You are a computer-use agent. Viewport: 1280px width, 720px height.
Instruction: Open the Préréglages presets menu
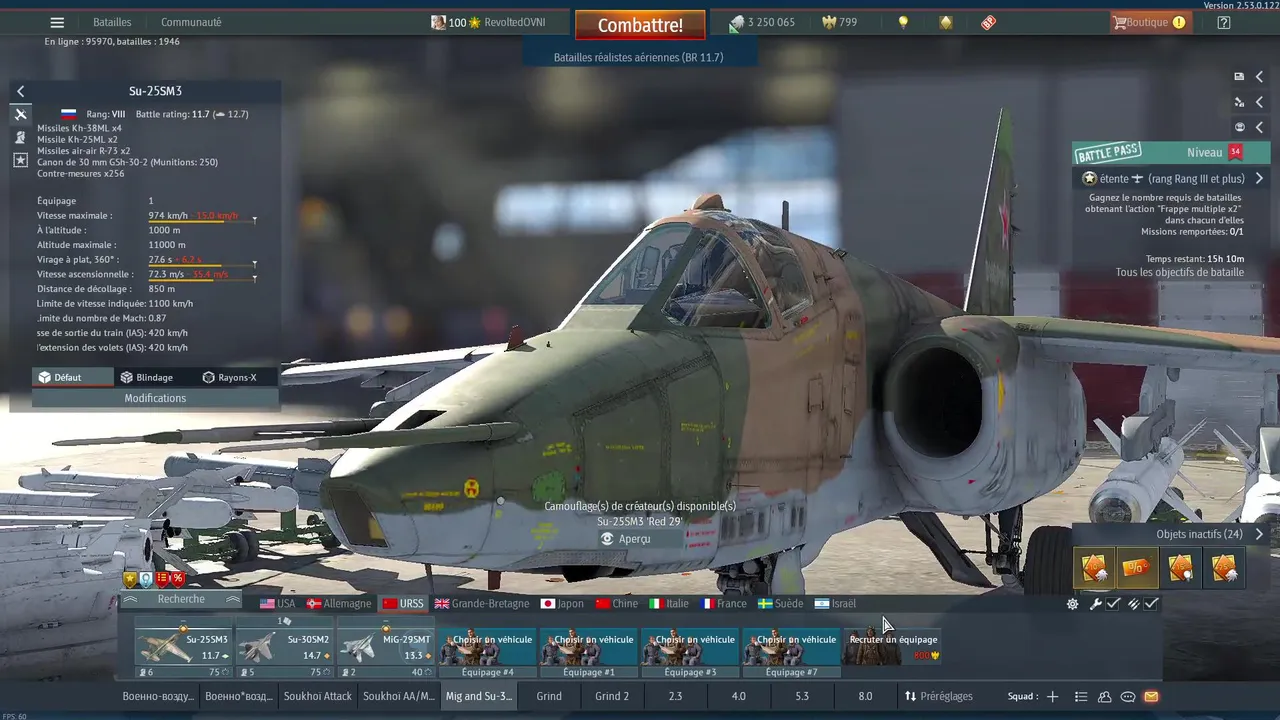tap(938, 696)
